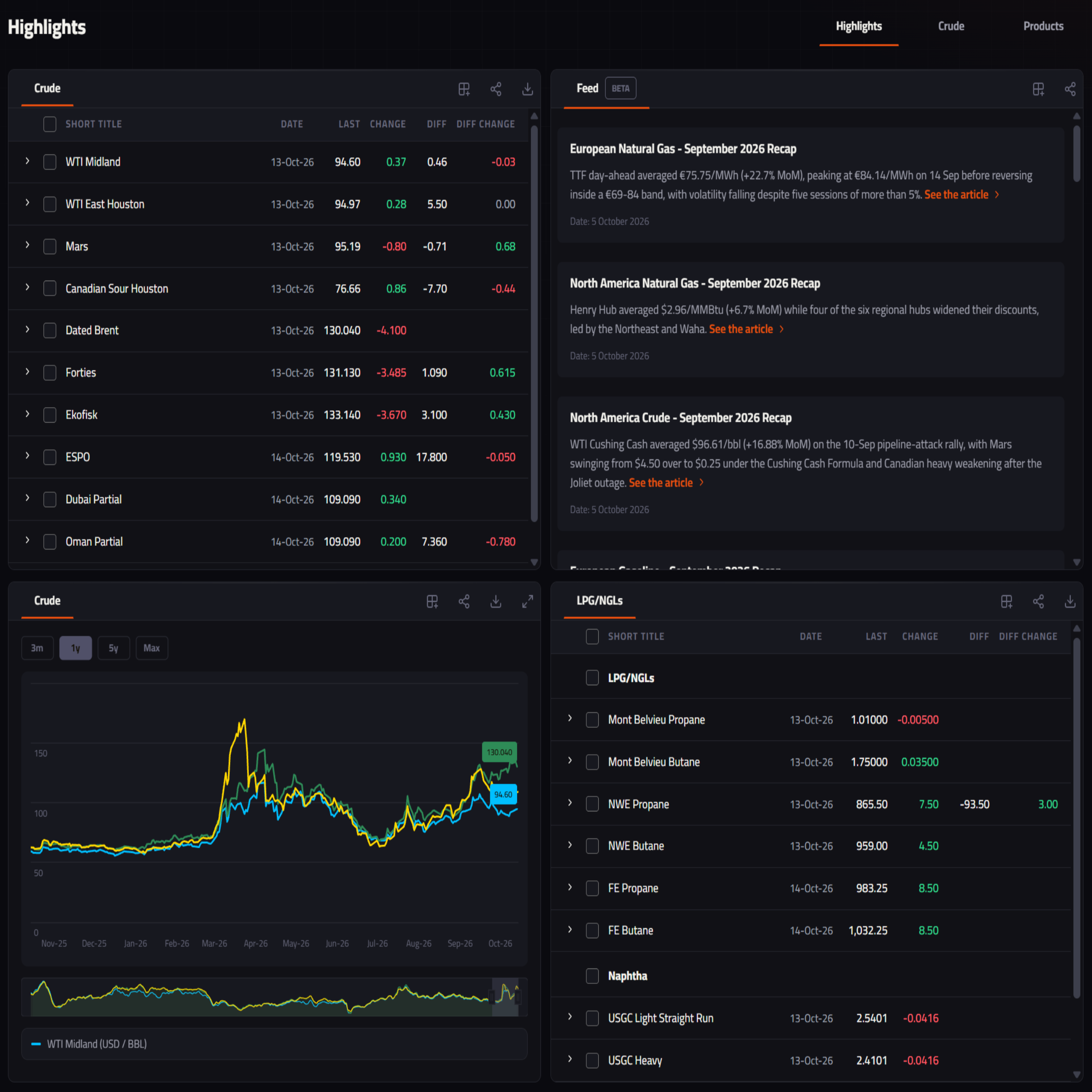
Task: Share the Feed panel
Action: coord(1070,89)
